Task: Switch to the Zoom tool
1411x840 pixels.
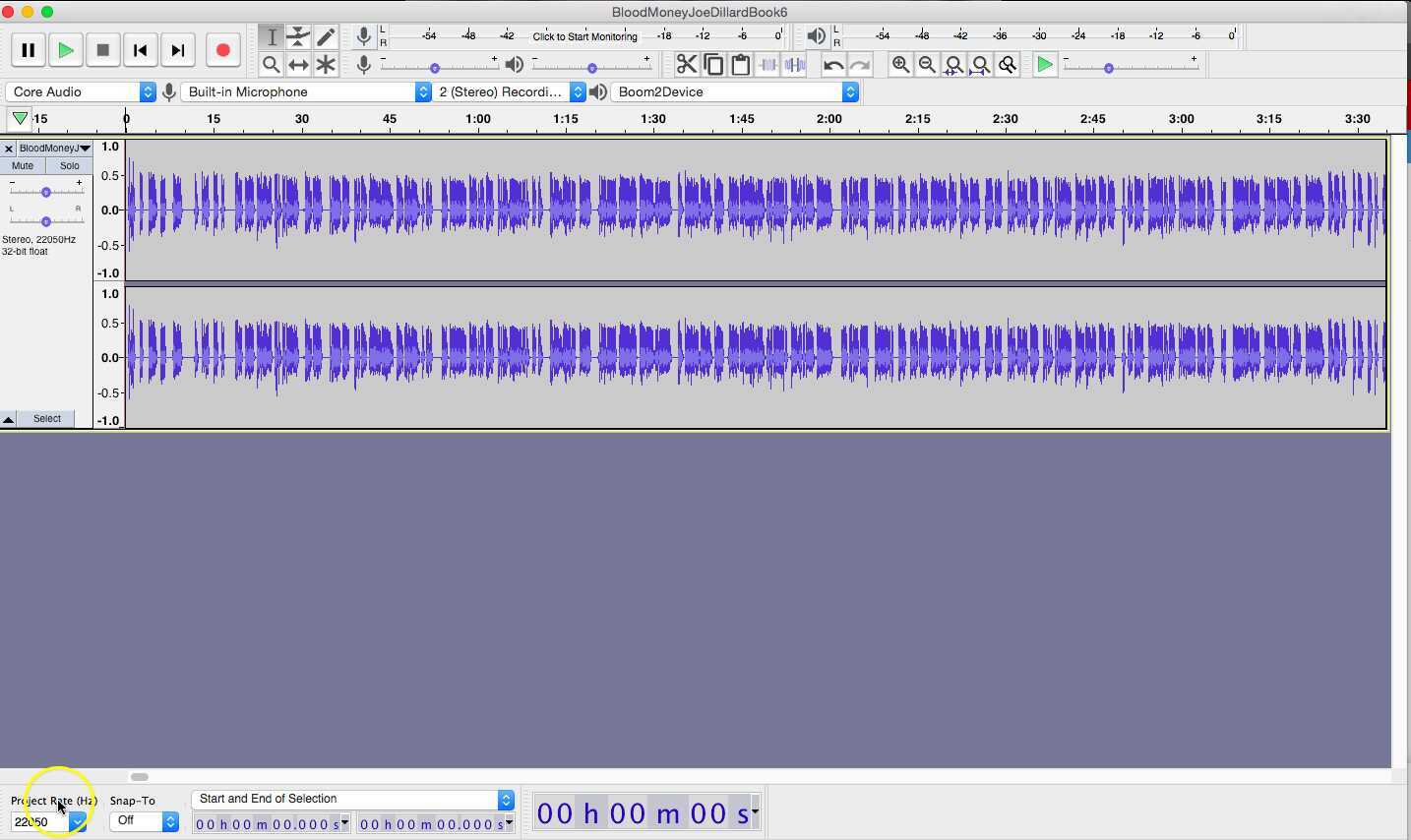Action: pos(272,64)
